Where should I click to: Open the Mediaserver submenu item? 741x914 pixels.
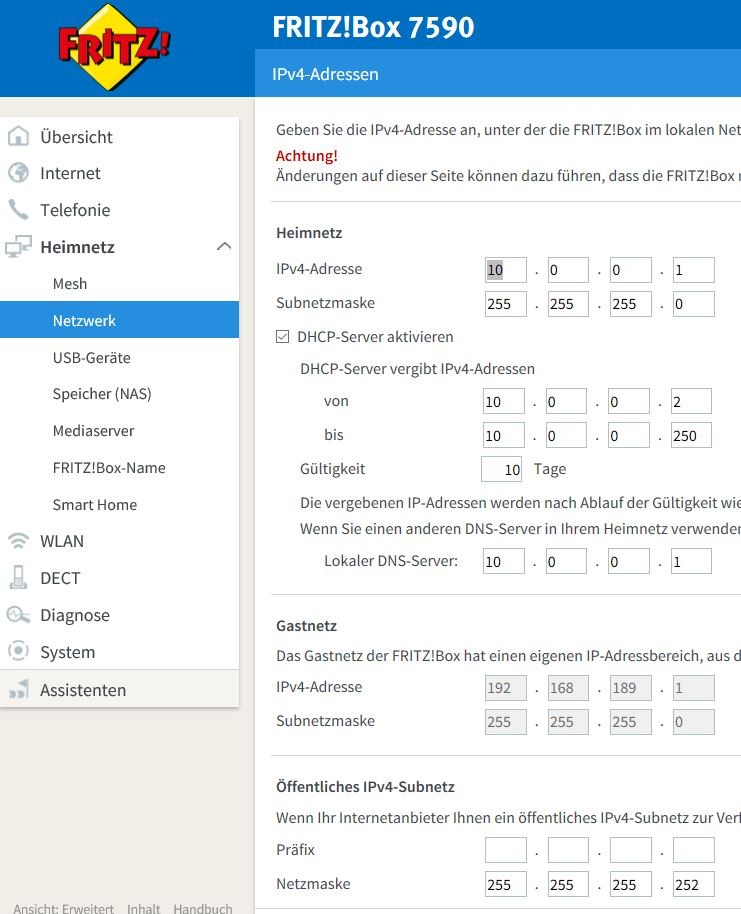click(93, 431)
